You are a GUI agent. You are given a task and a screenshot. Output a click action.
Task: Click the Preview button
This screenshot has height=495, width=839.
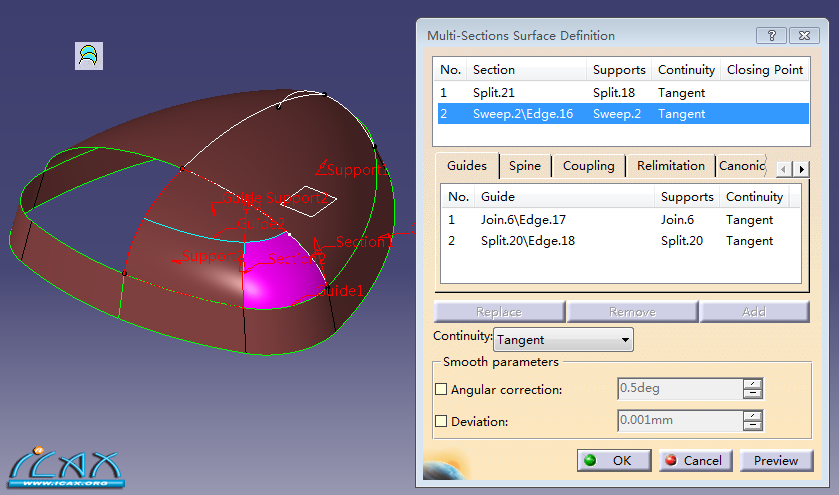click(776, 460)
